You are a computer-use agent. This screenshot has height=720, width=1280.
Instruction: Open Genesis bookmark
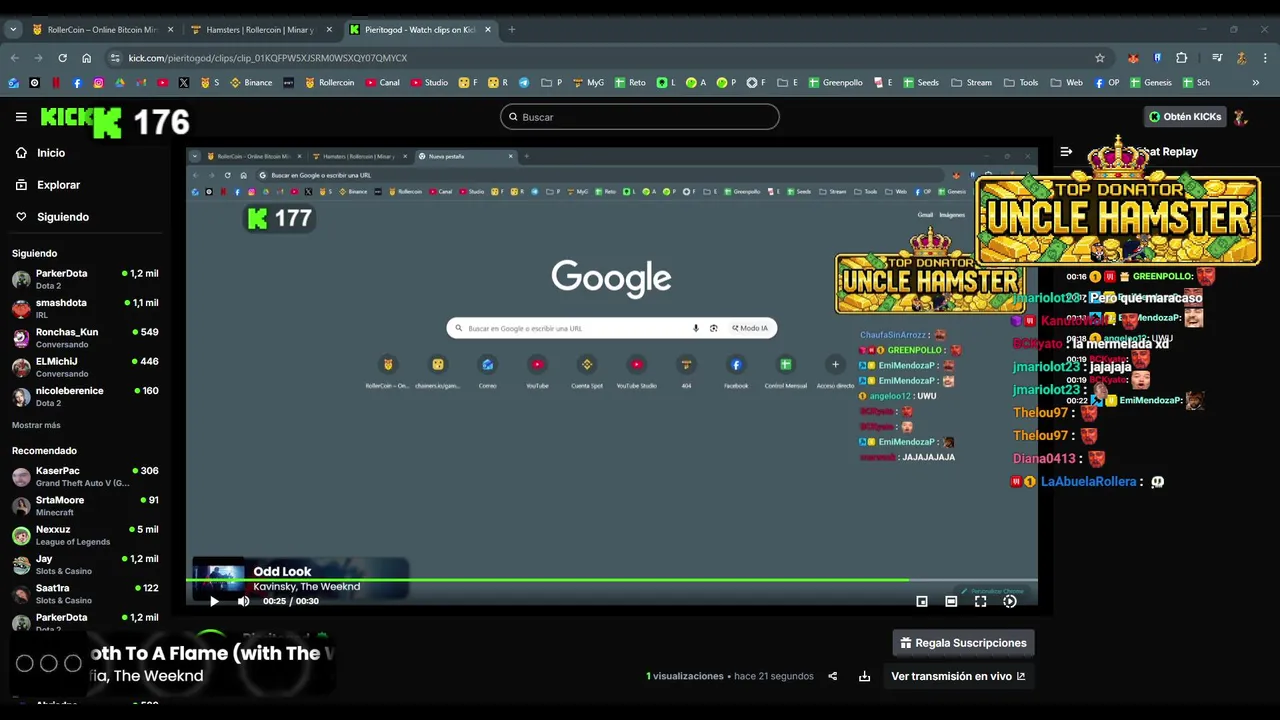1150,83
